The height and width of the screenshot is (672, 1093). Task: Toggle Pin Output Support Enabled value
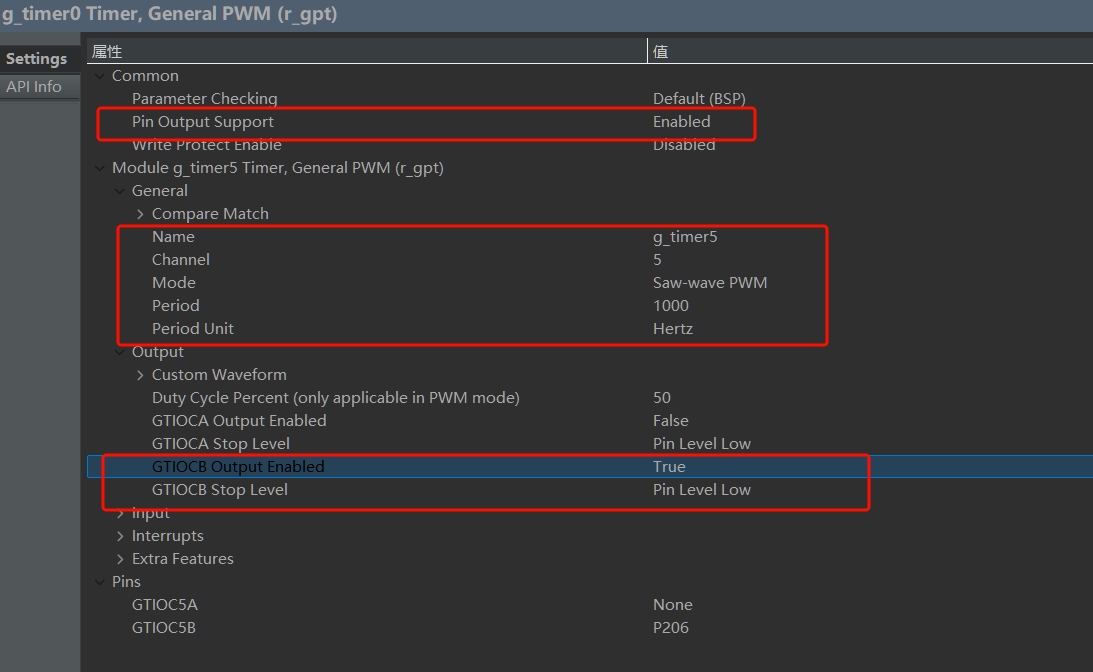681,122
